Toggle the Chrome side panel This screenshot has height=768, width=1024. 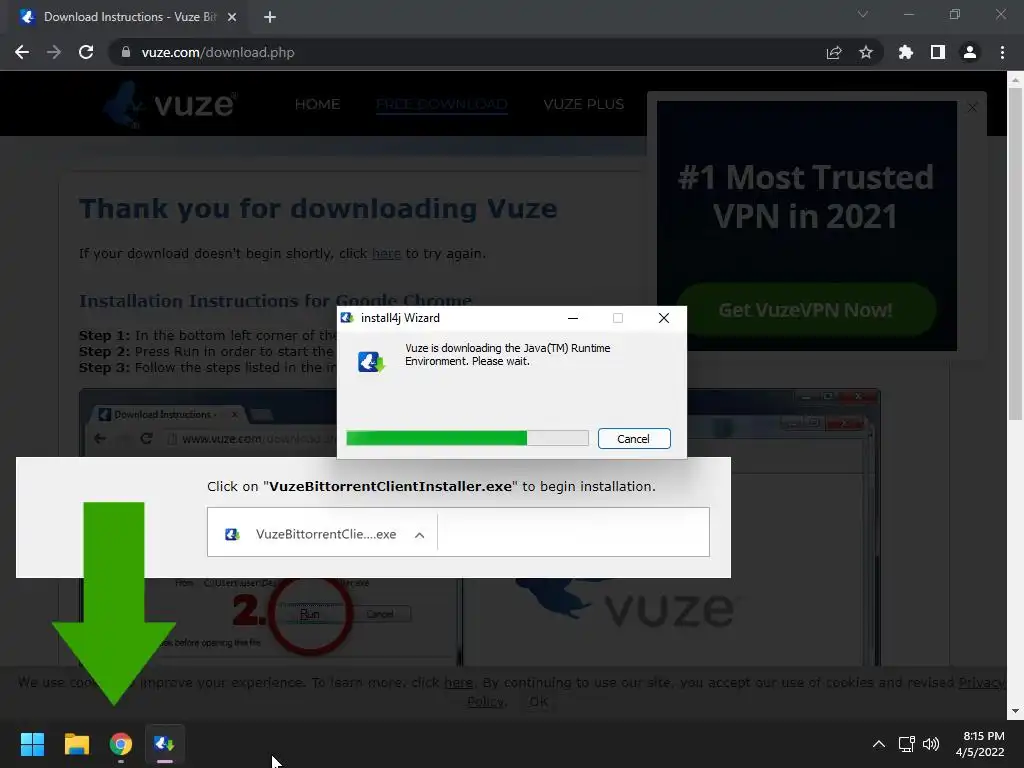[938, 52]
